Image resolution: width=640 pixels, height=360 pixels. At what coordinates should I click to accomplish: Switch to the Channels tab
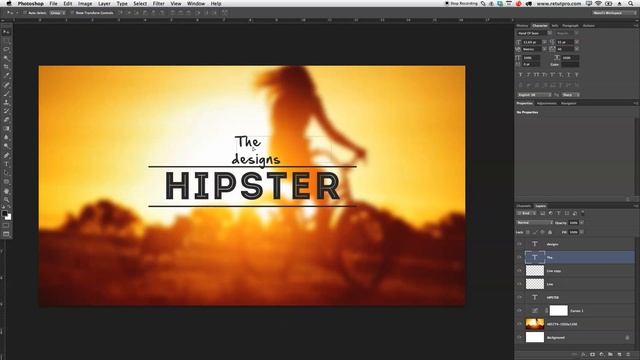[524, 206]
